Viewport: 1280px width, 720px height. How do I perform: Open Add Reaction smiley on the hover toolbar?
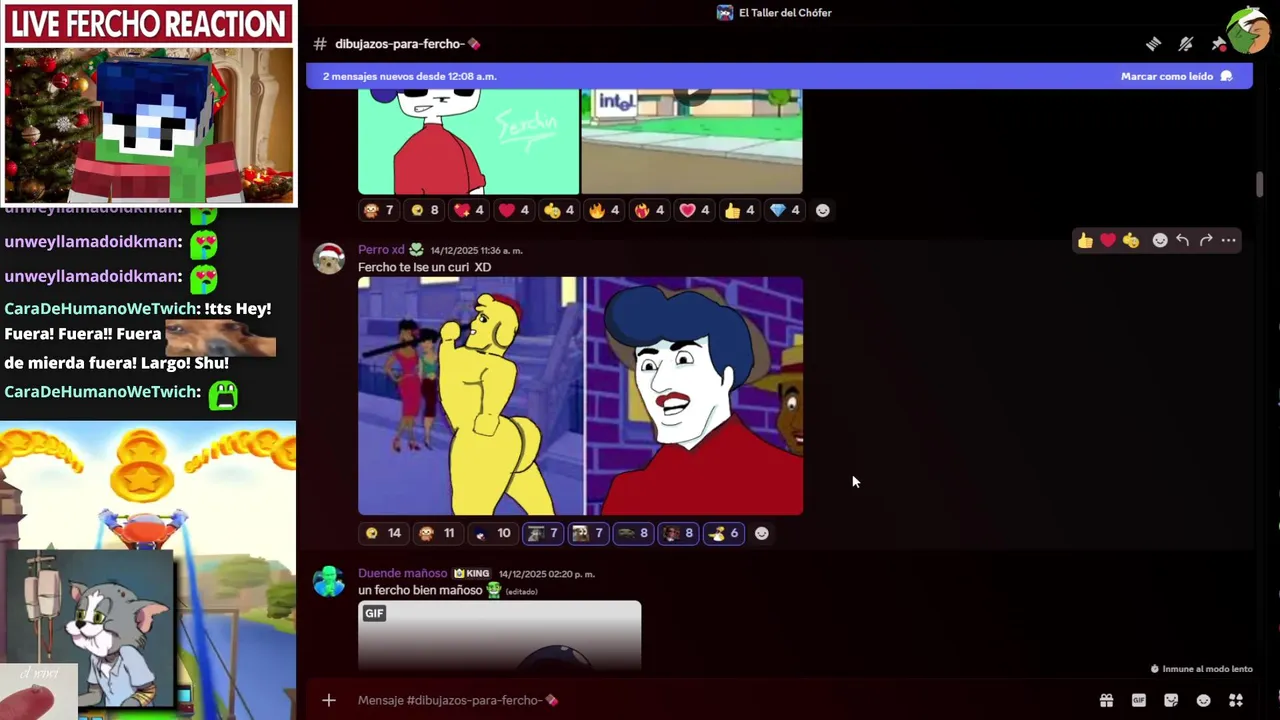[1160, 240]
